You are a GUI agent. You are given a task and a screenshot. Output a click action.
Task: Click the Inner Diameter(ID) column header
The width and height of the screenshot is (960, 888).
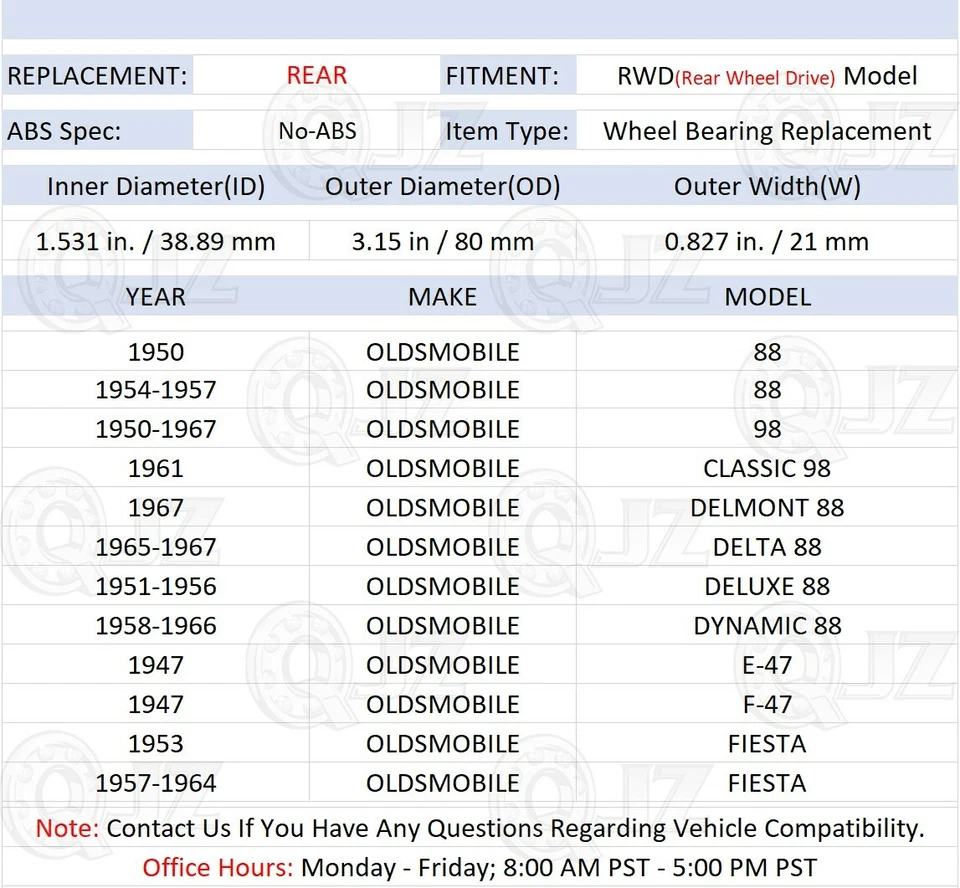coord(155,186)
